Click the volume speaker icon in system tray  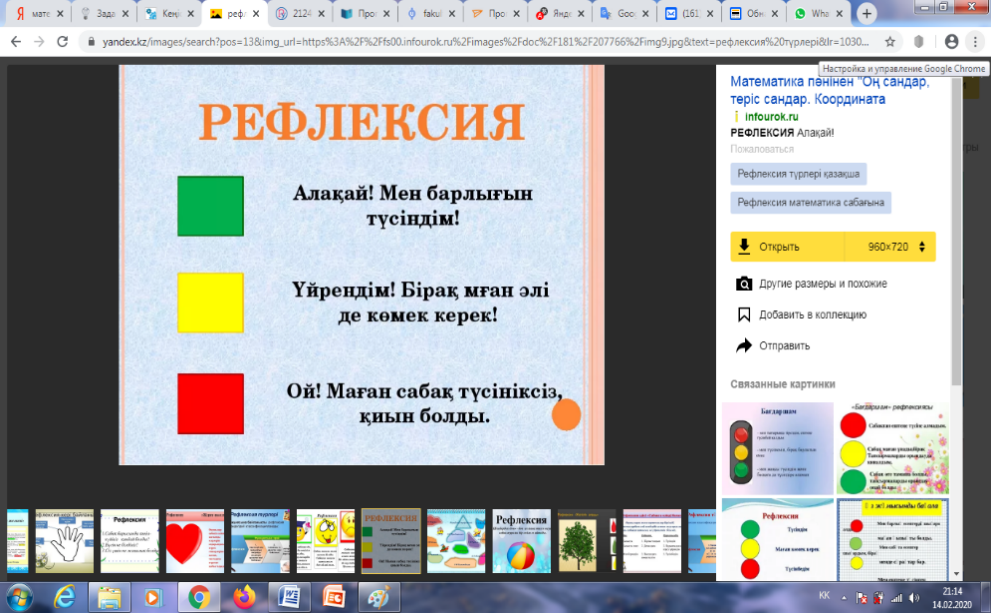point(913,597)
